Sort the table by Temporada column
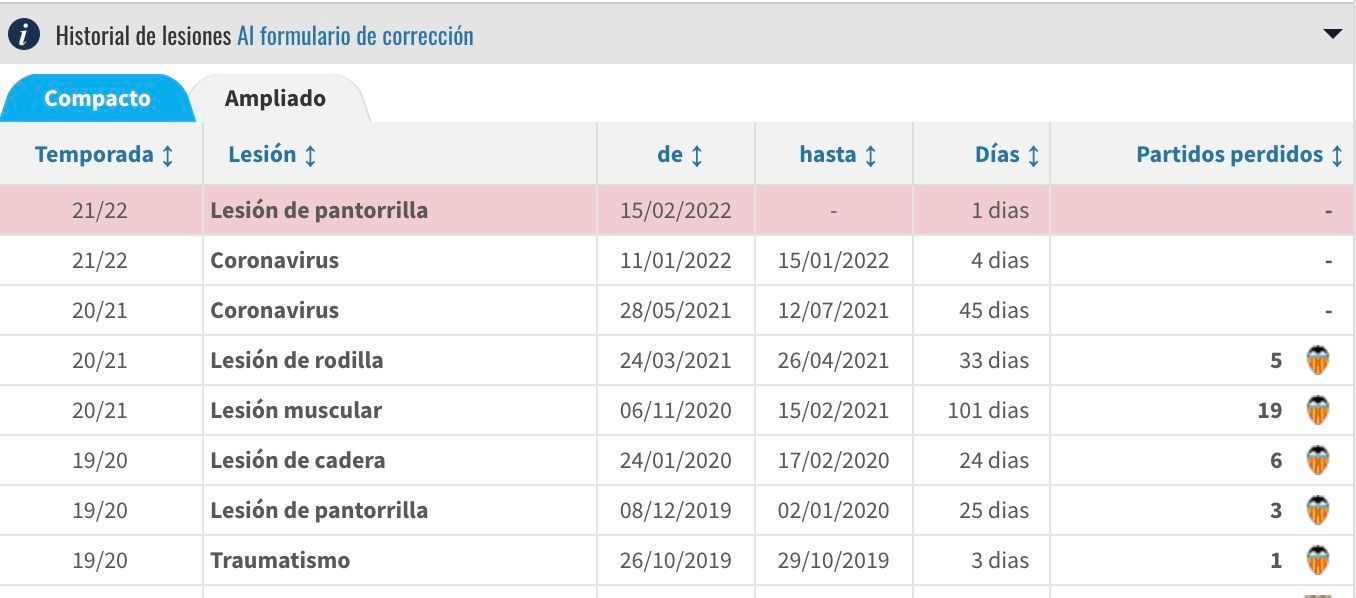The image size is (1356, 598). 103,154
